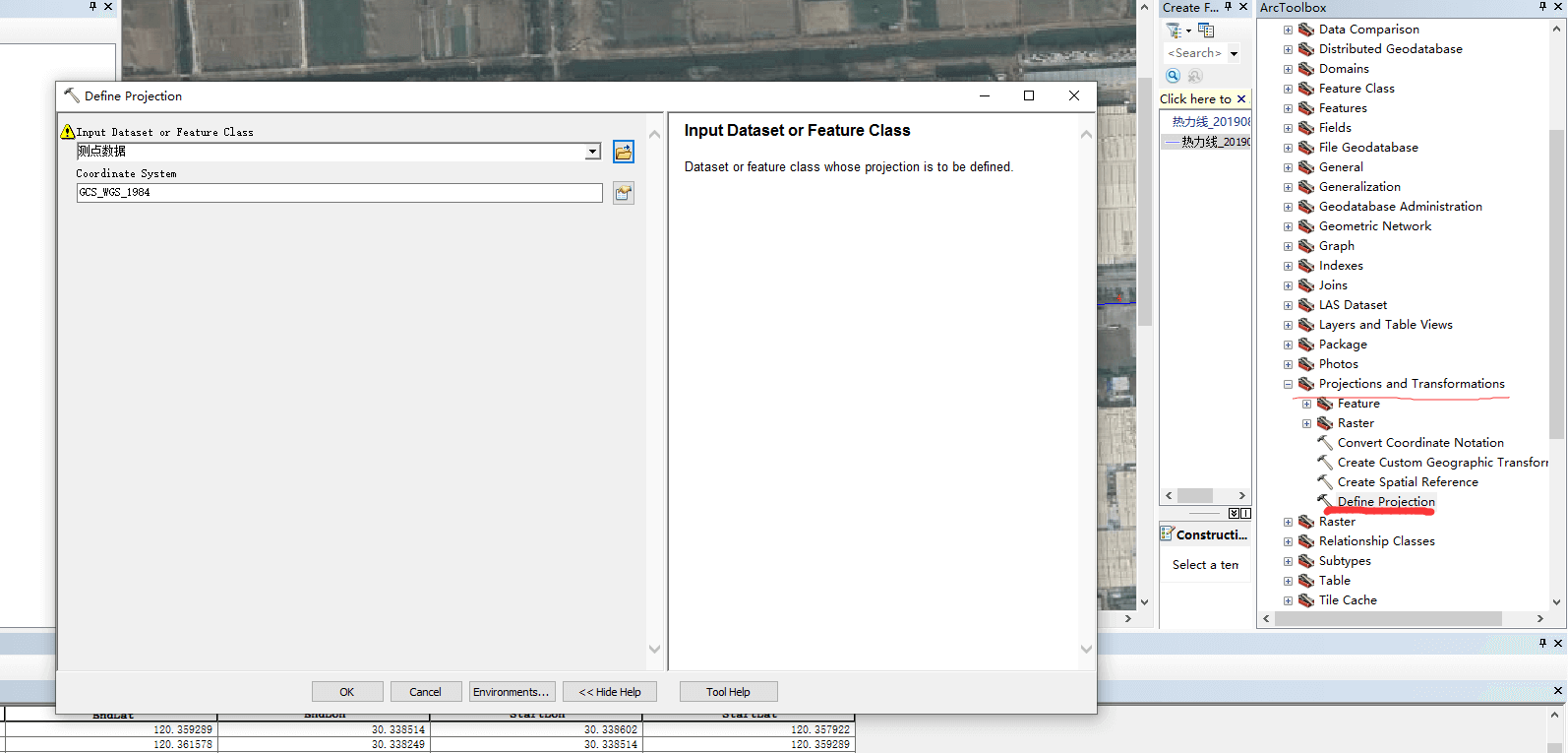Collapse the construction tools panel chevron
Screen dimensions: 1568x753
[x=1234, y=513]
